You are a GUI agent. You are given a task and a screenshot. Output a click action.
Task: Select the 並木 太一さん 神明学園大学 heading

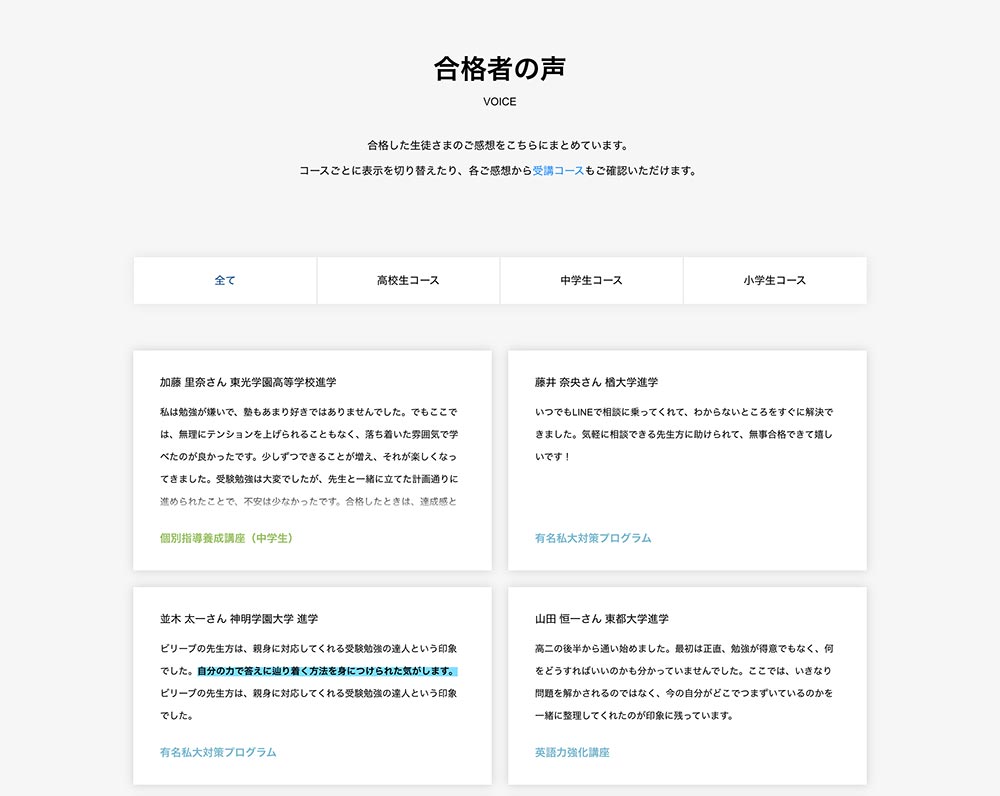point(239,619)
